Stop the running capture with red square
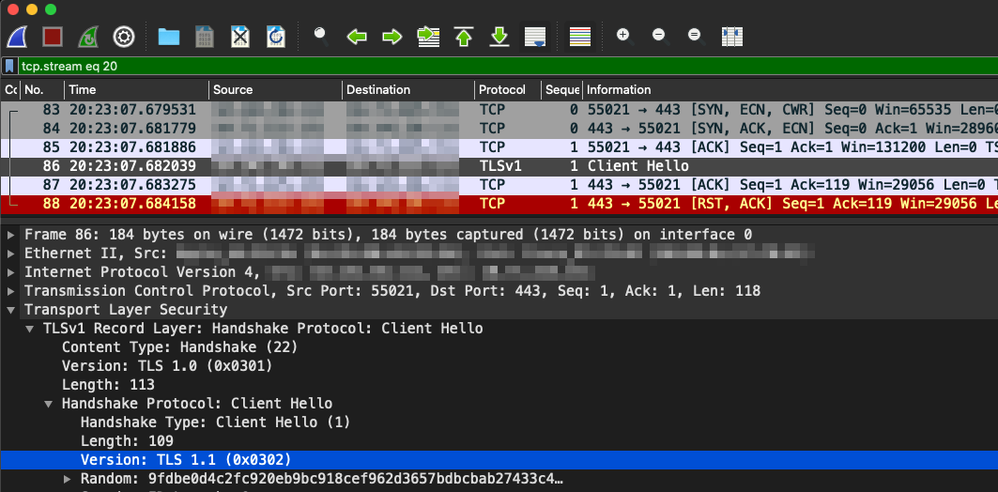Viewport: 998px width, 492px height. [x=52, y=37]
